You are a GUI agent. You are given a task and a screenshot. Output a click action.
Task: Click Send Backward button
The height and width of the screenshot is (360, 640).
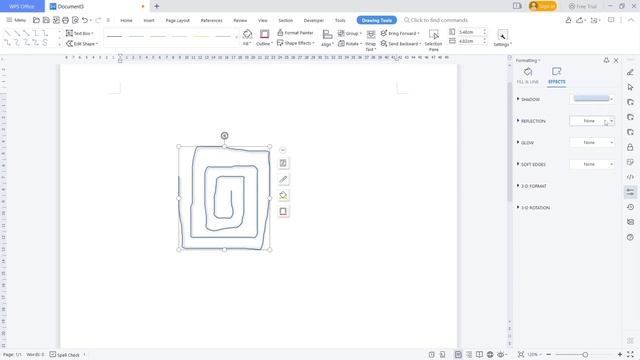400,43
